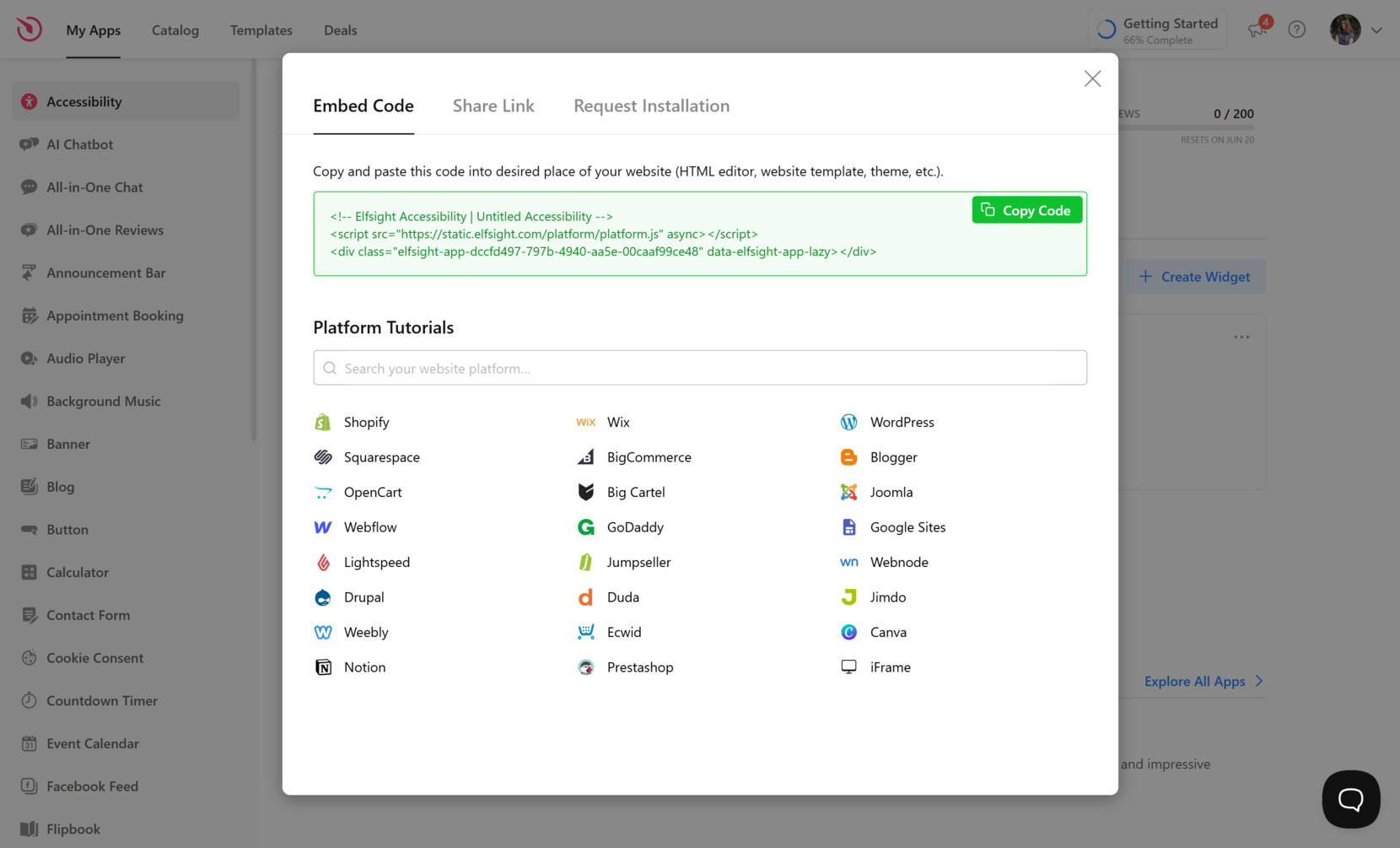Select the Joomla platform tutorial
This screenshot has width=1400, height=848.
[891, 492]
